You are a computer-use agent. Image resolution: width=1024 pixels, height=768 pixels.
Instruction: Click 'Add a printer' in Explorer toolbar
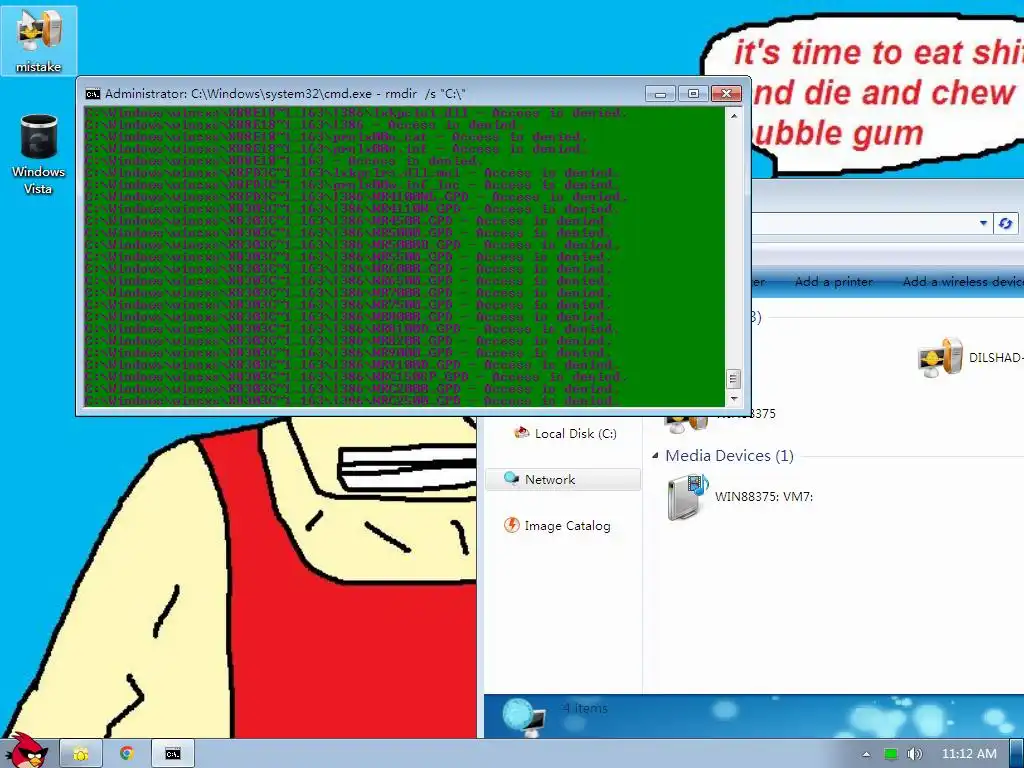coord(834,281)
